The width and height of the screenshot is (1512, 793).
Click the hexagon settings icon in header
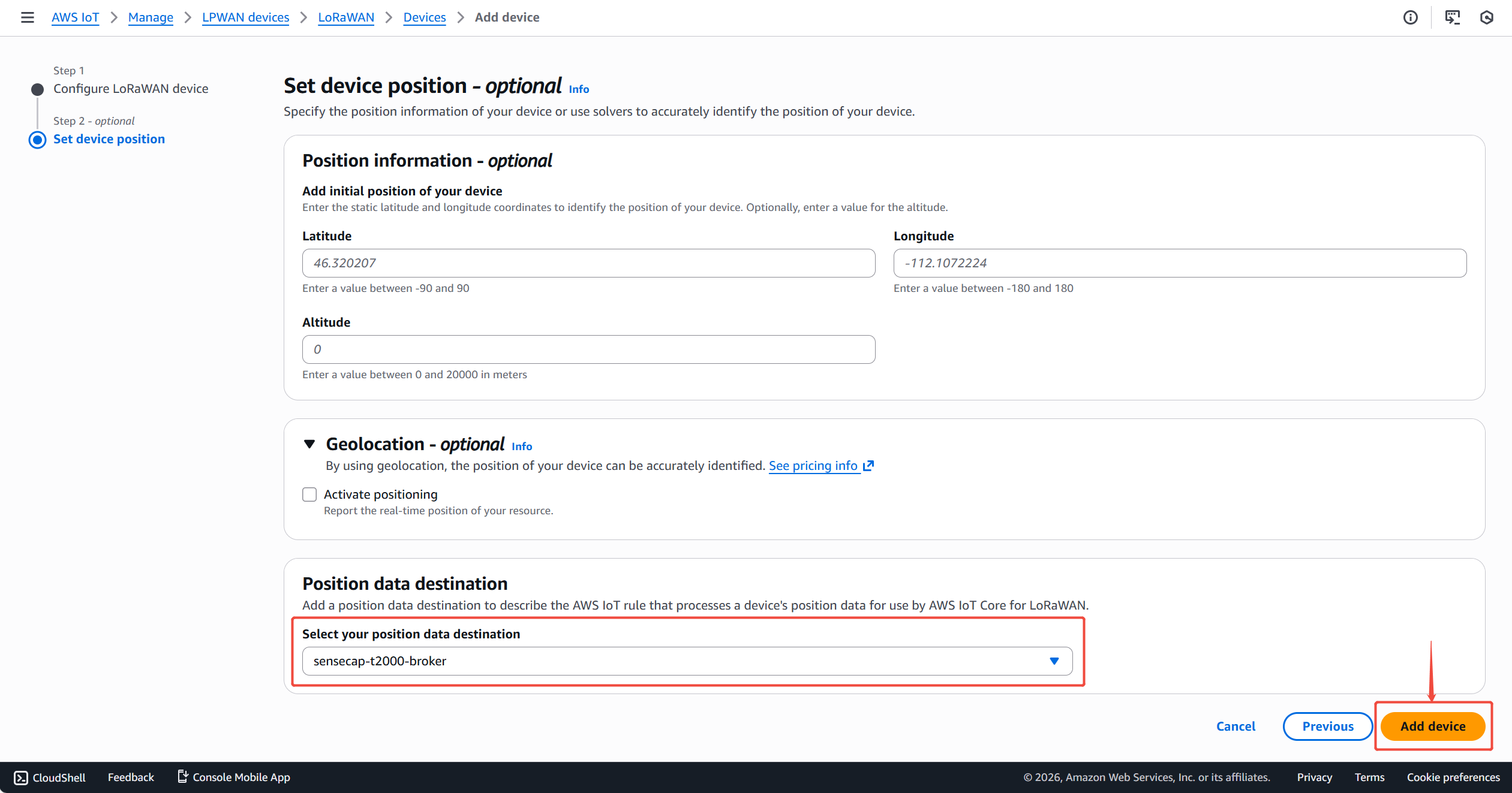point(1486,17)
